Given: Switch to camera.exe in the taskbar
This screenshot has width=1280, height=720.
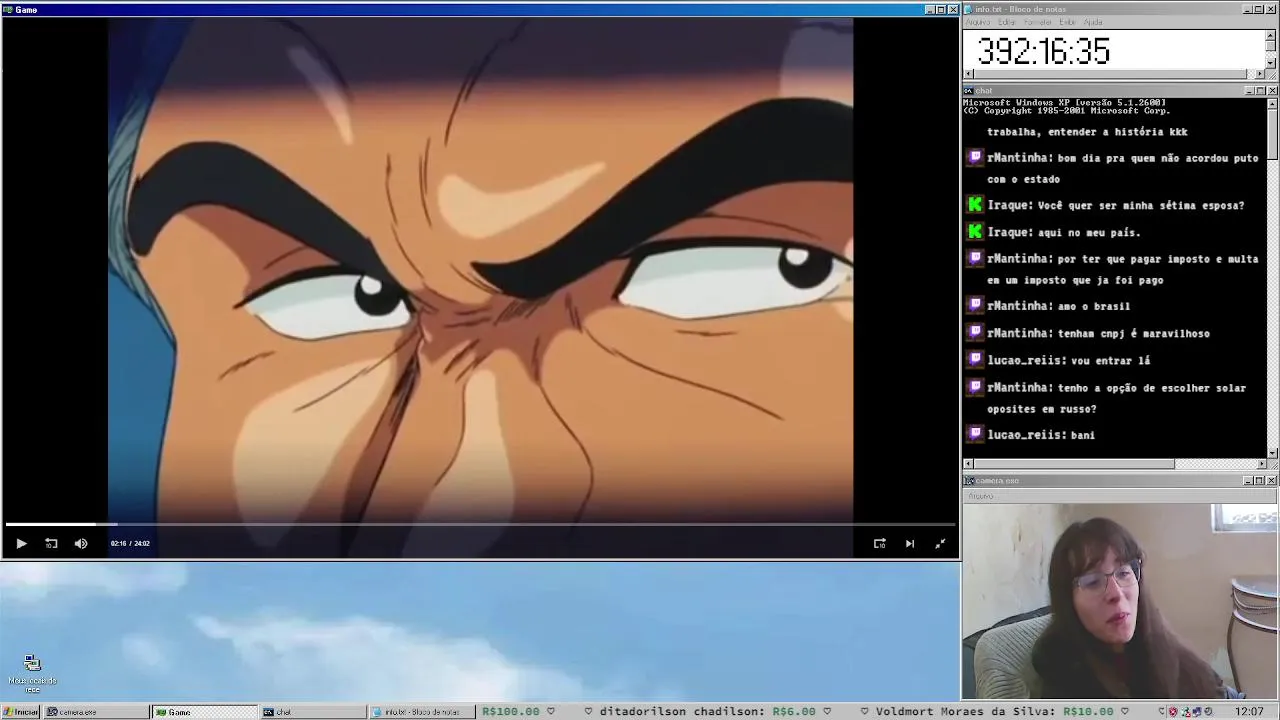Looking at the screenshot, I should (97, 712).
